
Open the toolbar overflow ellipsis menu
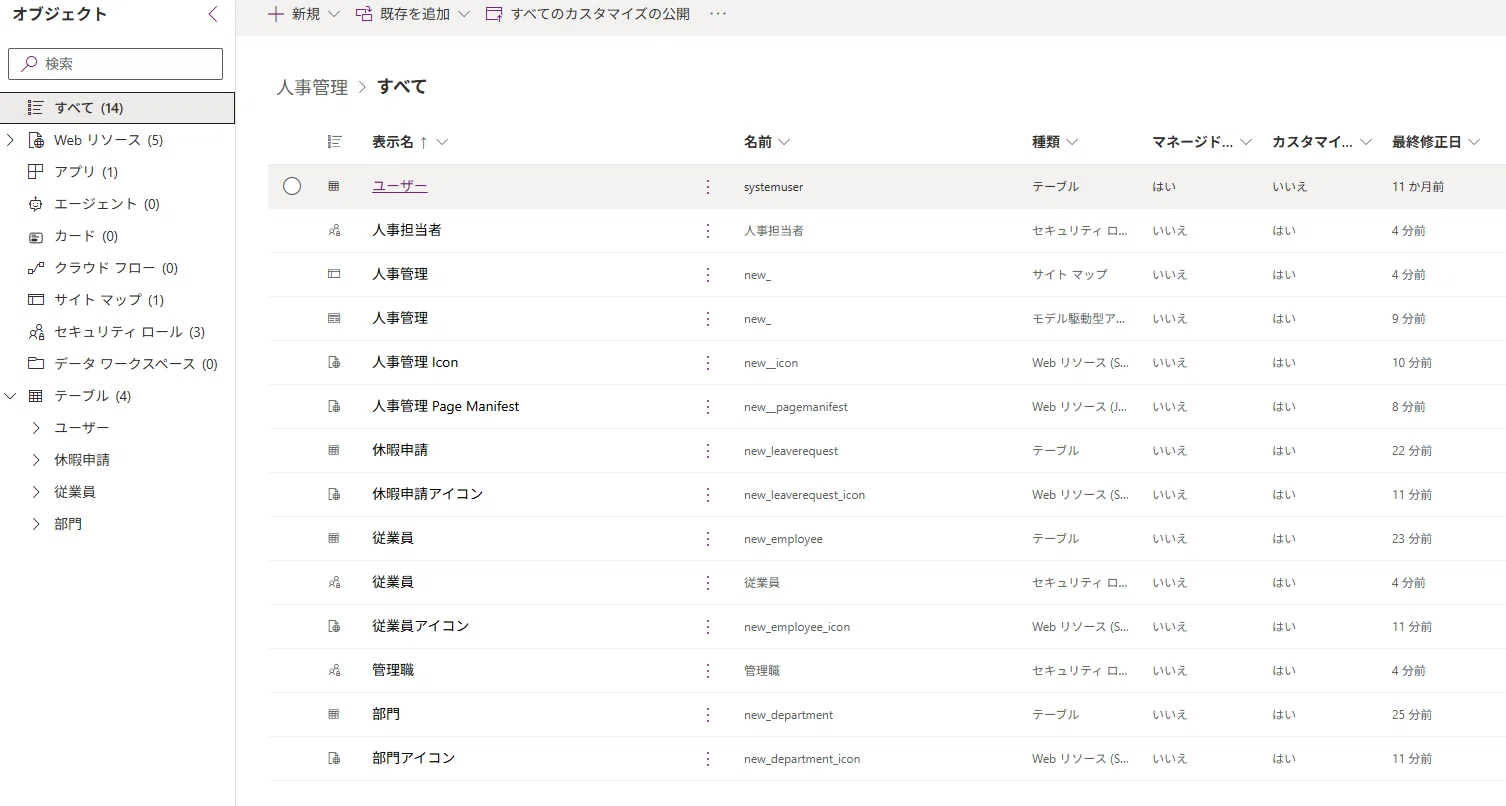pyautogui.click(x=718, y=14)
